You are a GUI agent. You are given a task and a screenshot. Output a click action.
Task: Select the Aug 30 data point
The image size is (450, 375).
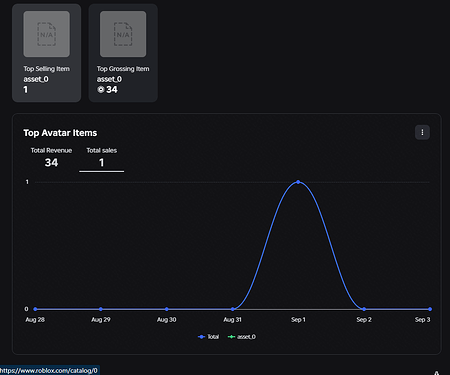[x=167, y=309]
